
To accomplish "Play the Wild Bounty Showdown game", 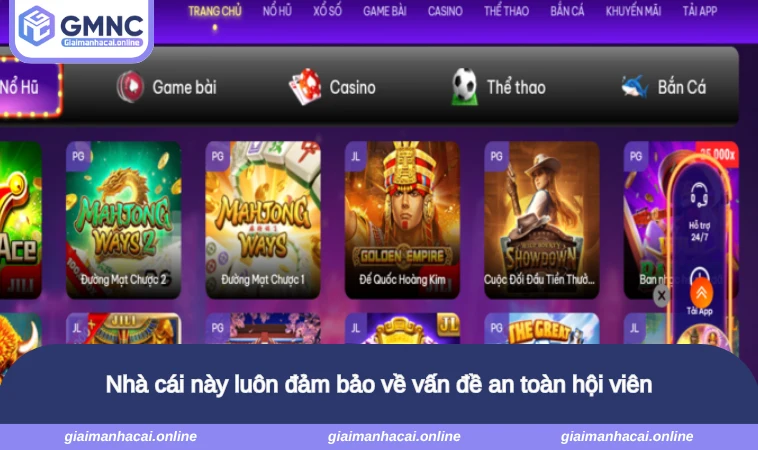I will click(541, 219).
